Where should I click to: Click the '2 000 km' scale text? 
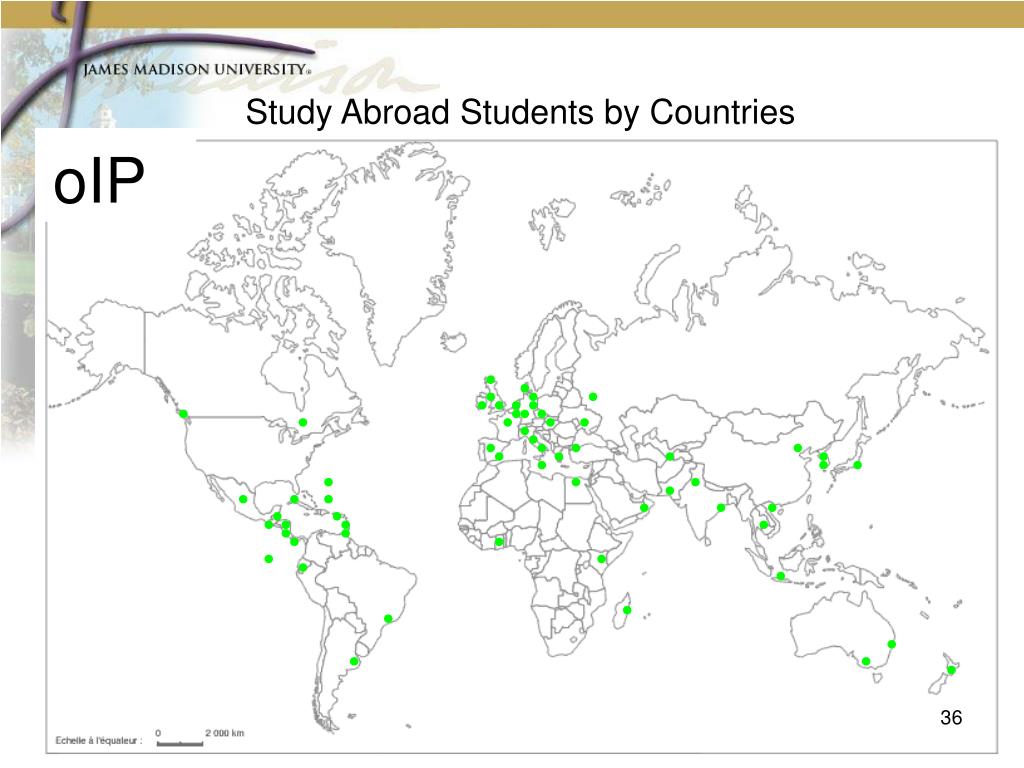coord(225,733)
